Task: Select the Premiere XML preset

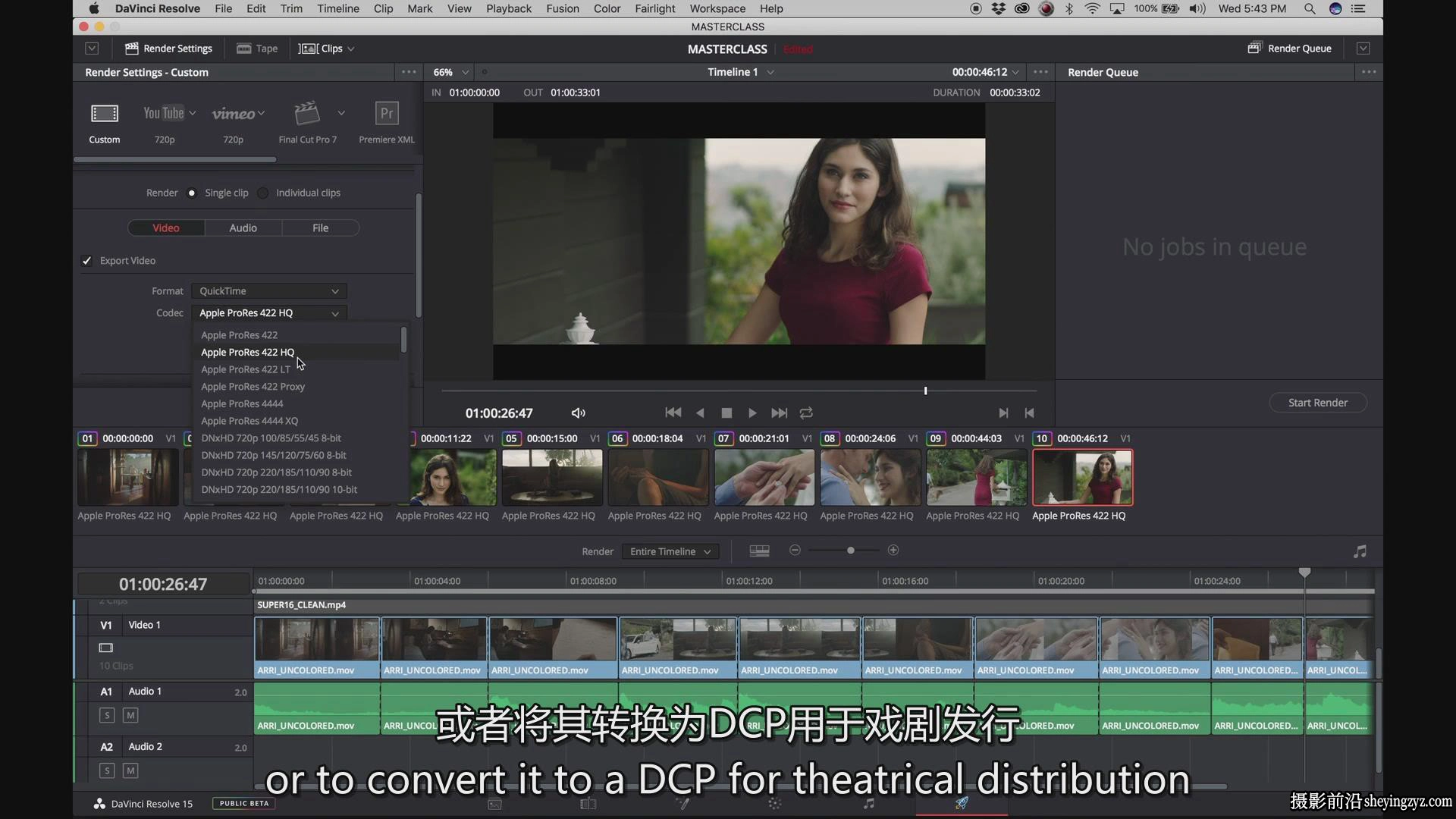Action: [387, 114]
